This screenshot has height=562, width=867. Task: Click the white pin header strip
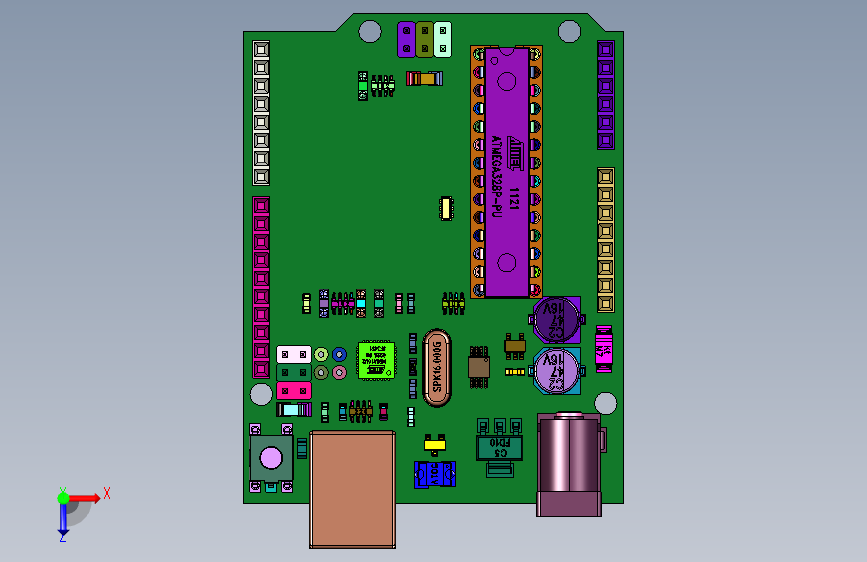(x=261, y=113)
